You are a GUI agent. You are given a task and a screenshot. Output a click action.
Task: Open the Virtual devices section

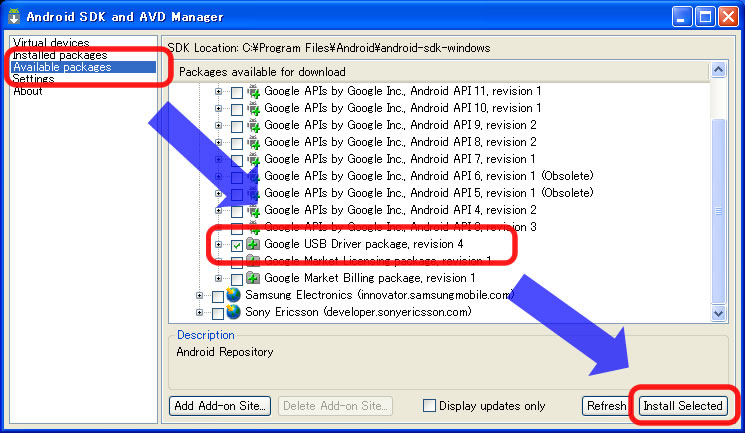click(x=51, y=43)
